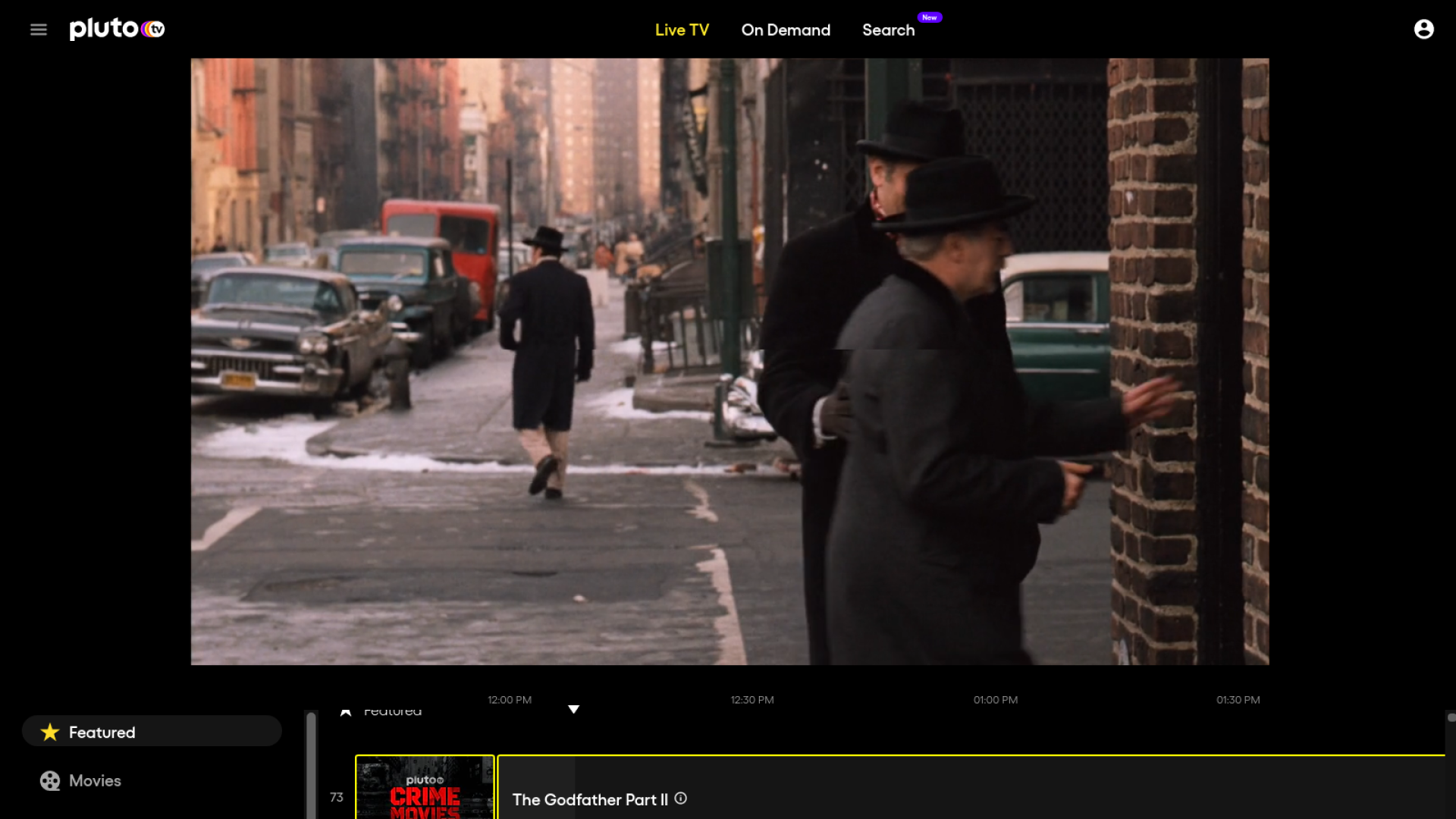
Task: Click the New badge on Search
Action: (x=929, y=17)
